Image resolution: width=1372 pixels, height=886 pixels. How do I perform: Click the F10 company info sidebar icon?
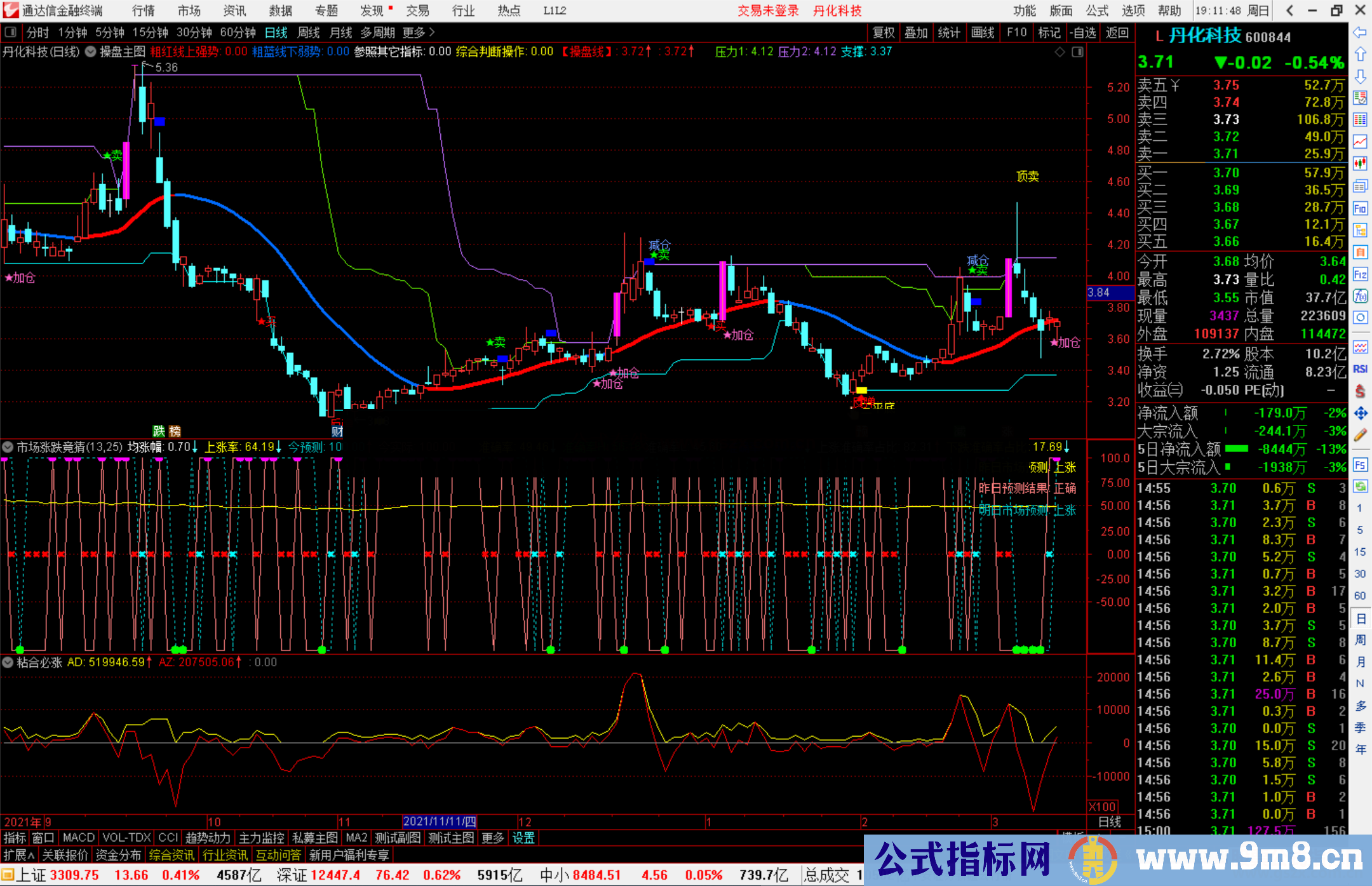click(x=1360, y=208)
